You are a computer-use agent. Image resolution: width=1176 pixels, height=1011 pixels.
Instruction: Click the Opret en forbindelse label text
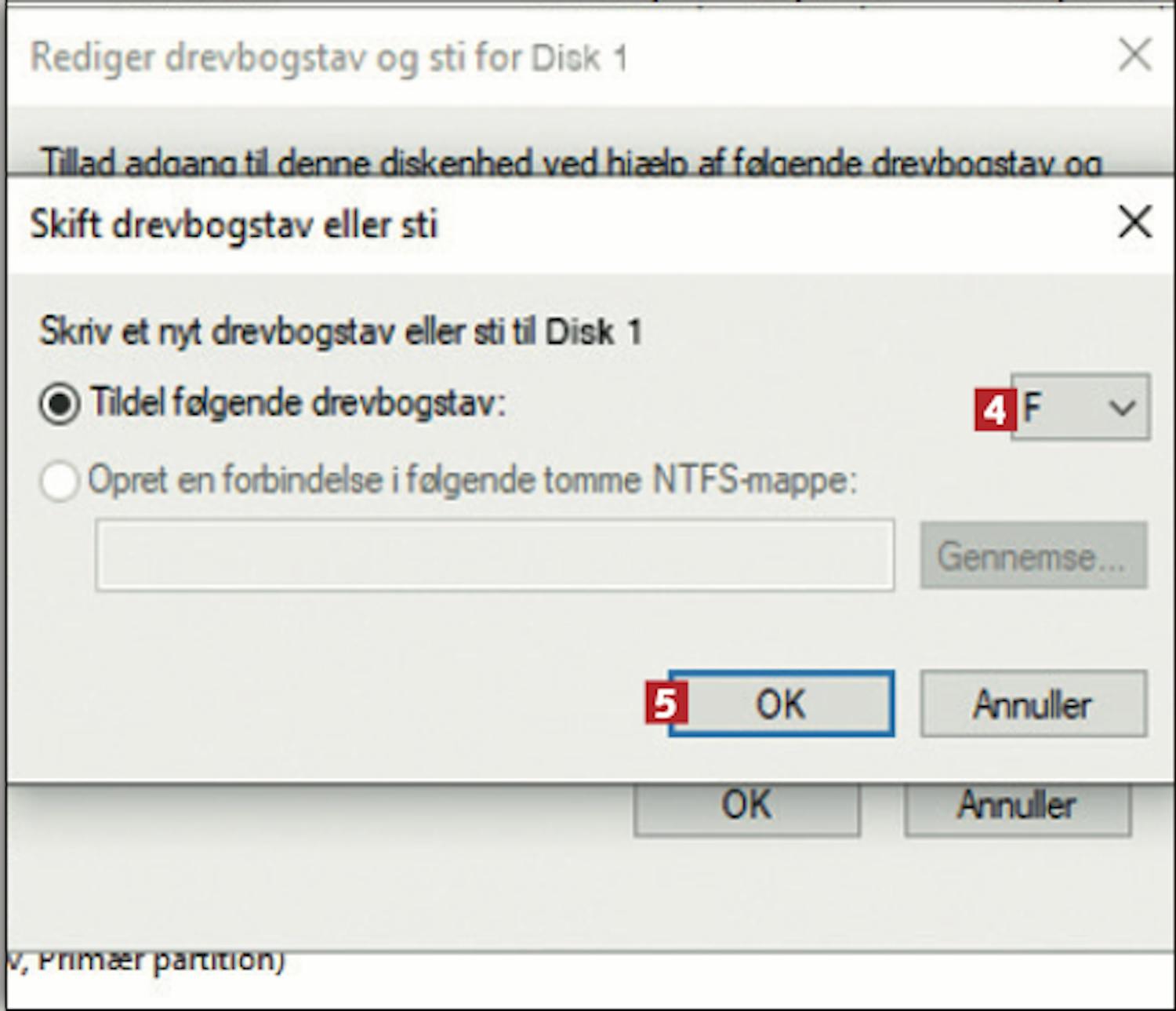click(473, 480)
